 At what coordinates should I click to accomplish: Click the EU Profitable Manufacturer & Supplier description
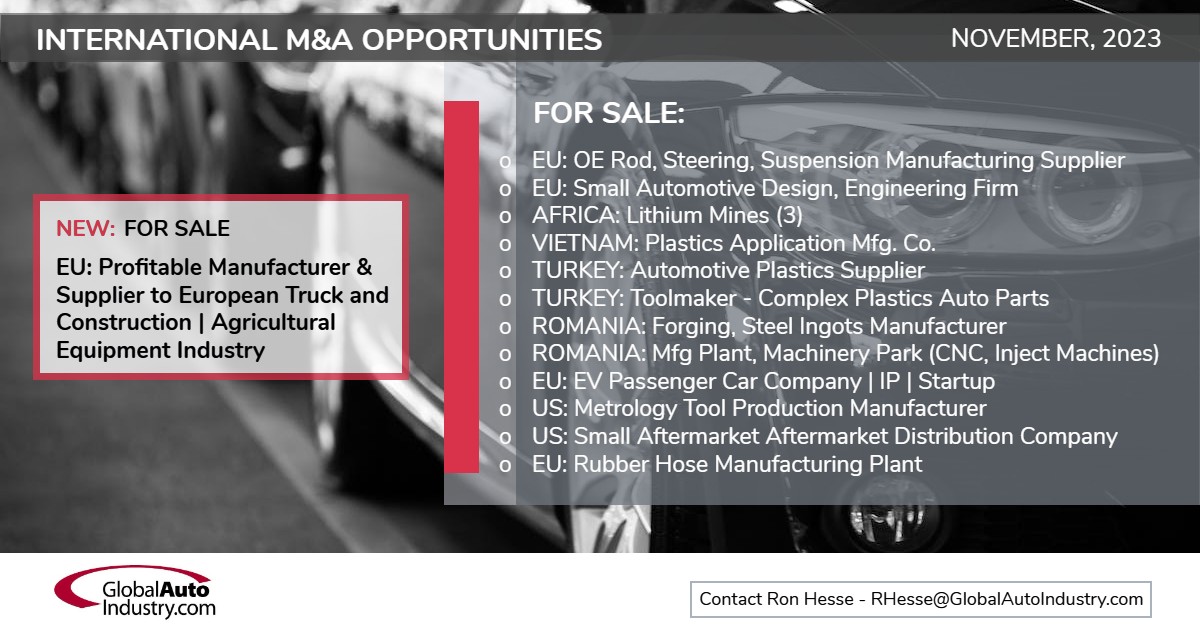222,309
